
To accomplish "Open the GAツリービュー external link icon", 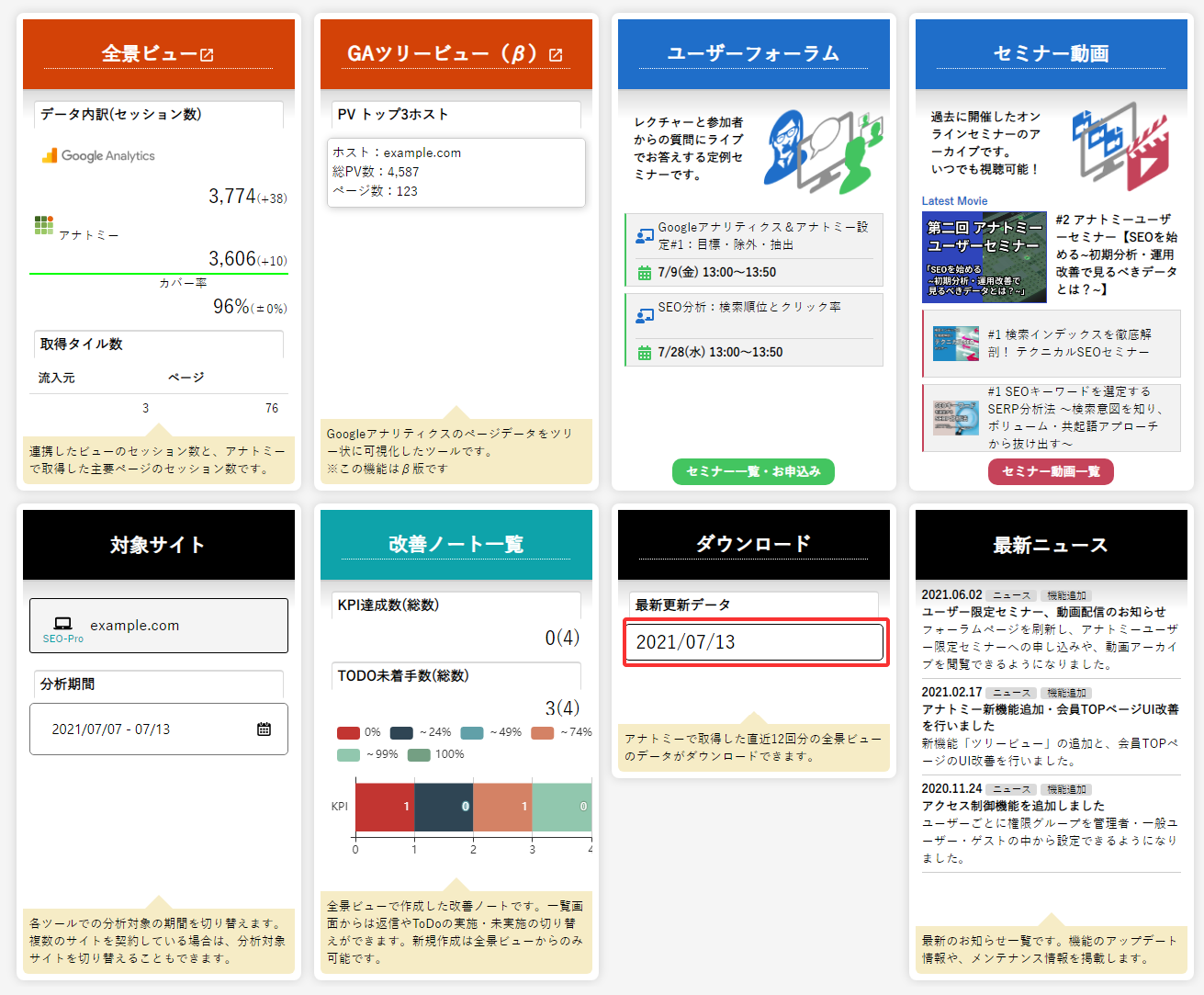I will click(556, 55).
